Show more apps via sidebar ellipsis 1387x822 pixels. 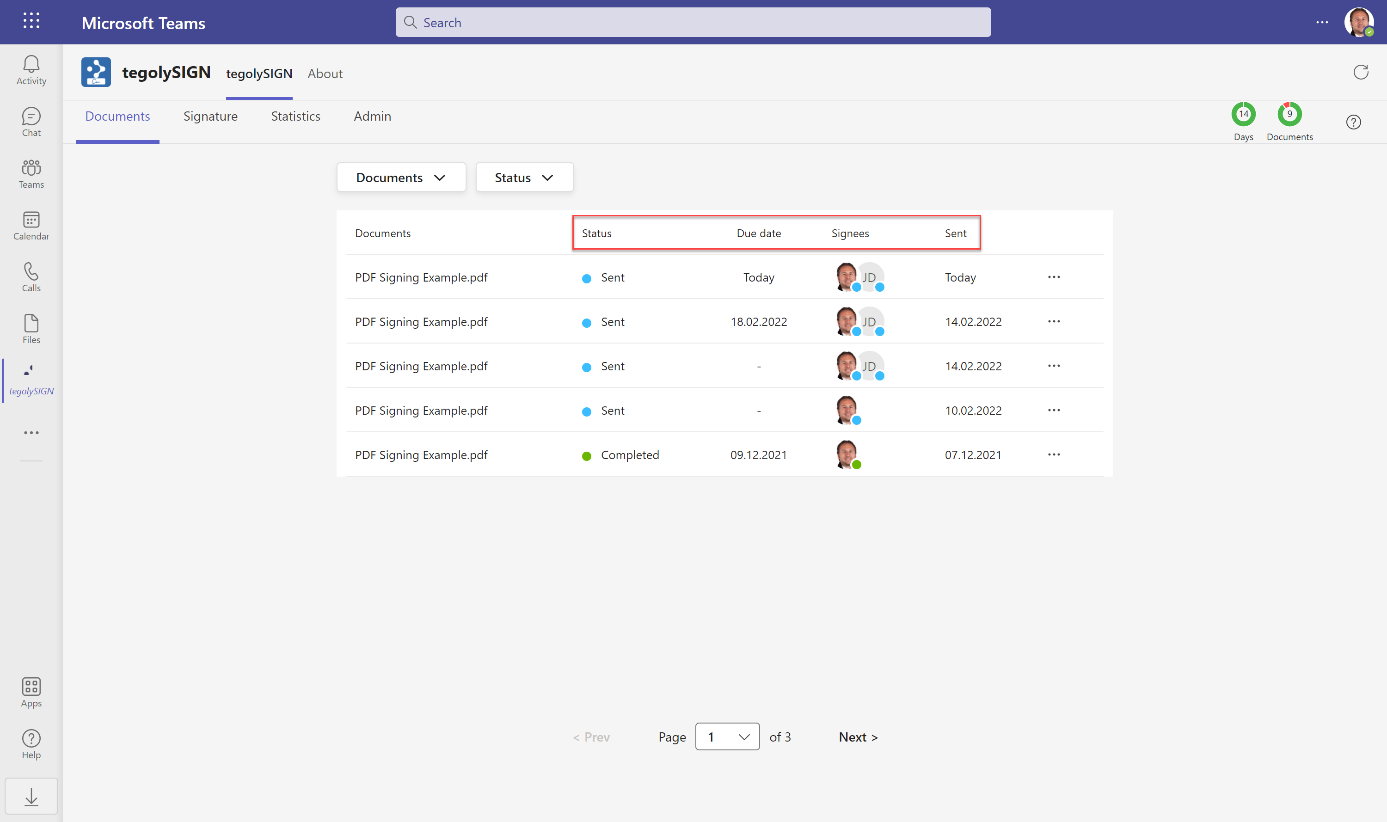pyautogui.click(x=31, y=433)
